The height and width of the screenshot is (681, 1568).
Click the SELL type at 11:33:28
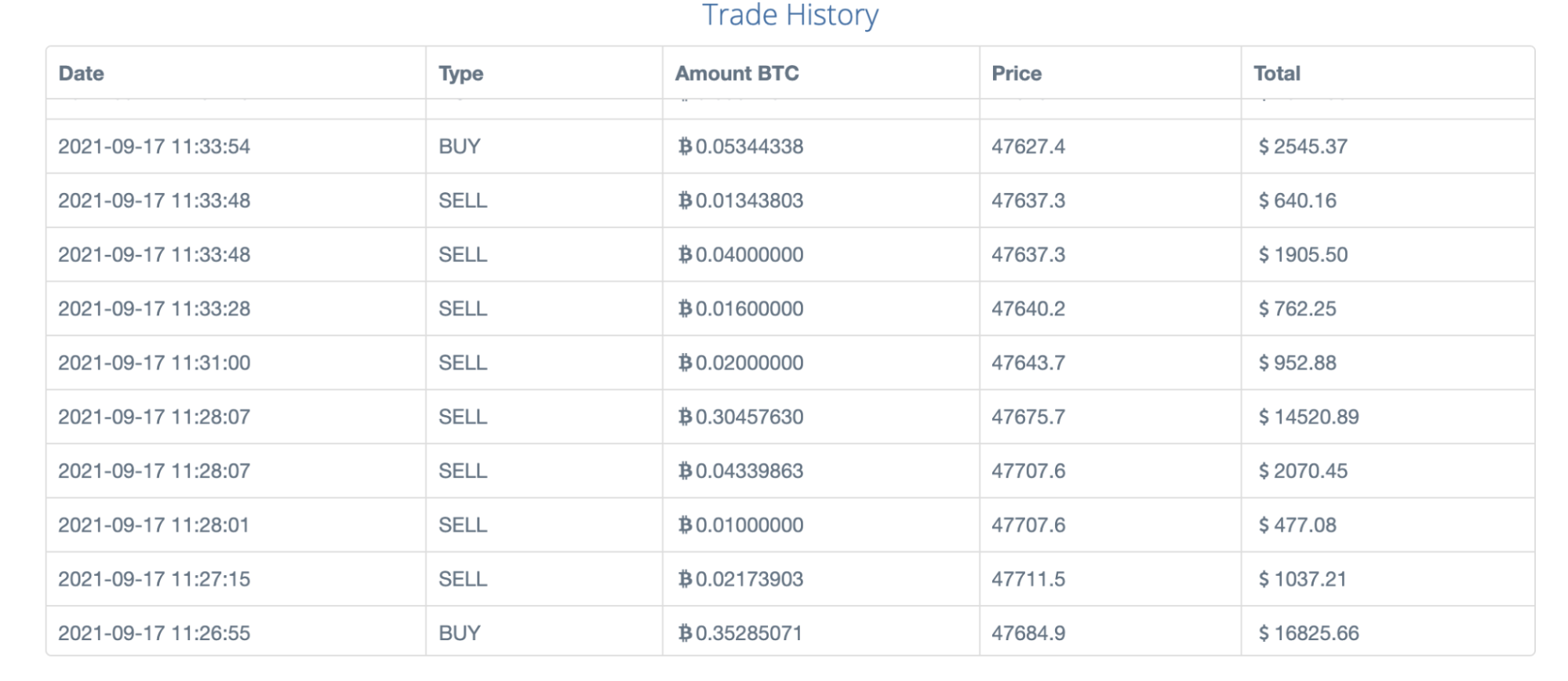point(463,309)
